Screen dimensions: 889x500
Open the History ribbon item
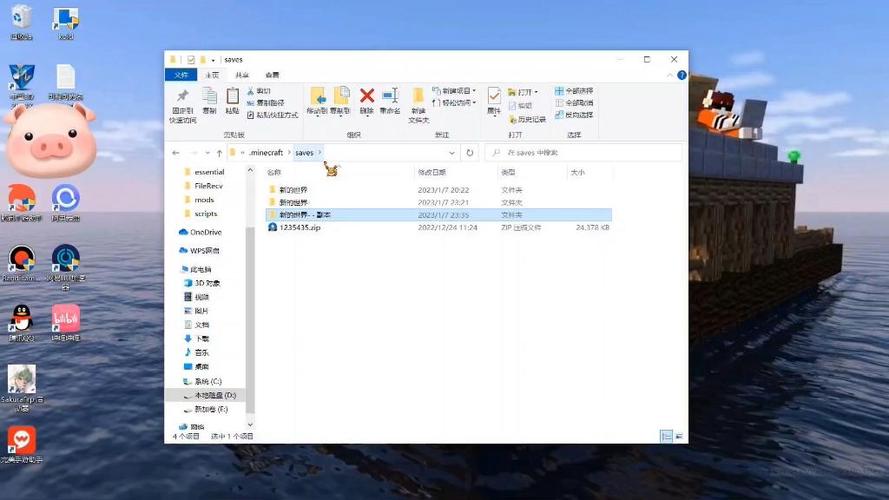point(527,119)
